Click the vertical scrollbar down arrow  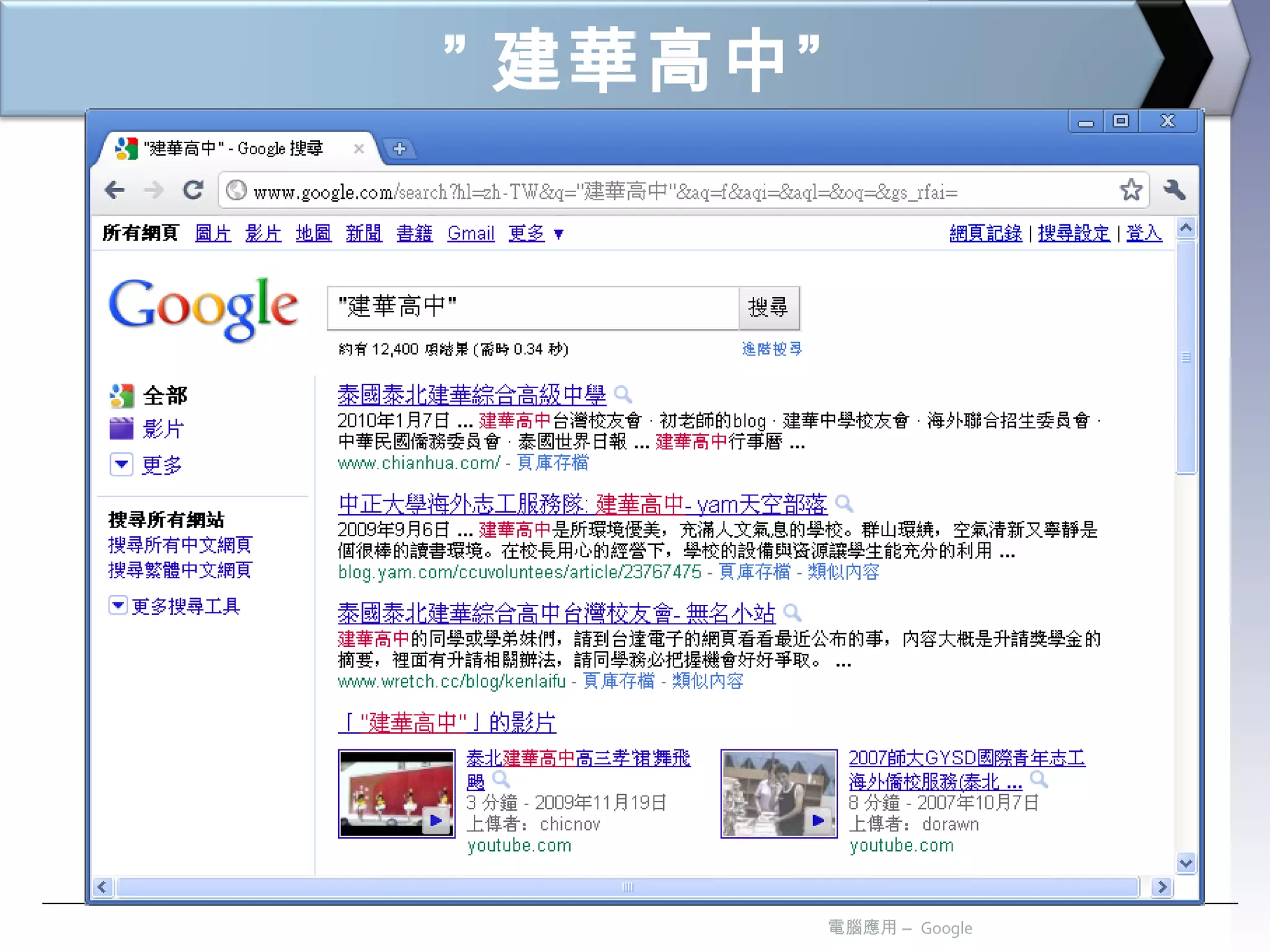point(1186,863)
